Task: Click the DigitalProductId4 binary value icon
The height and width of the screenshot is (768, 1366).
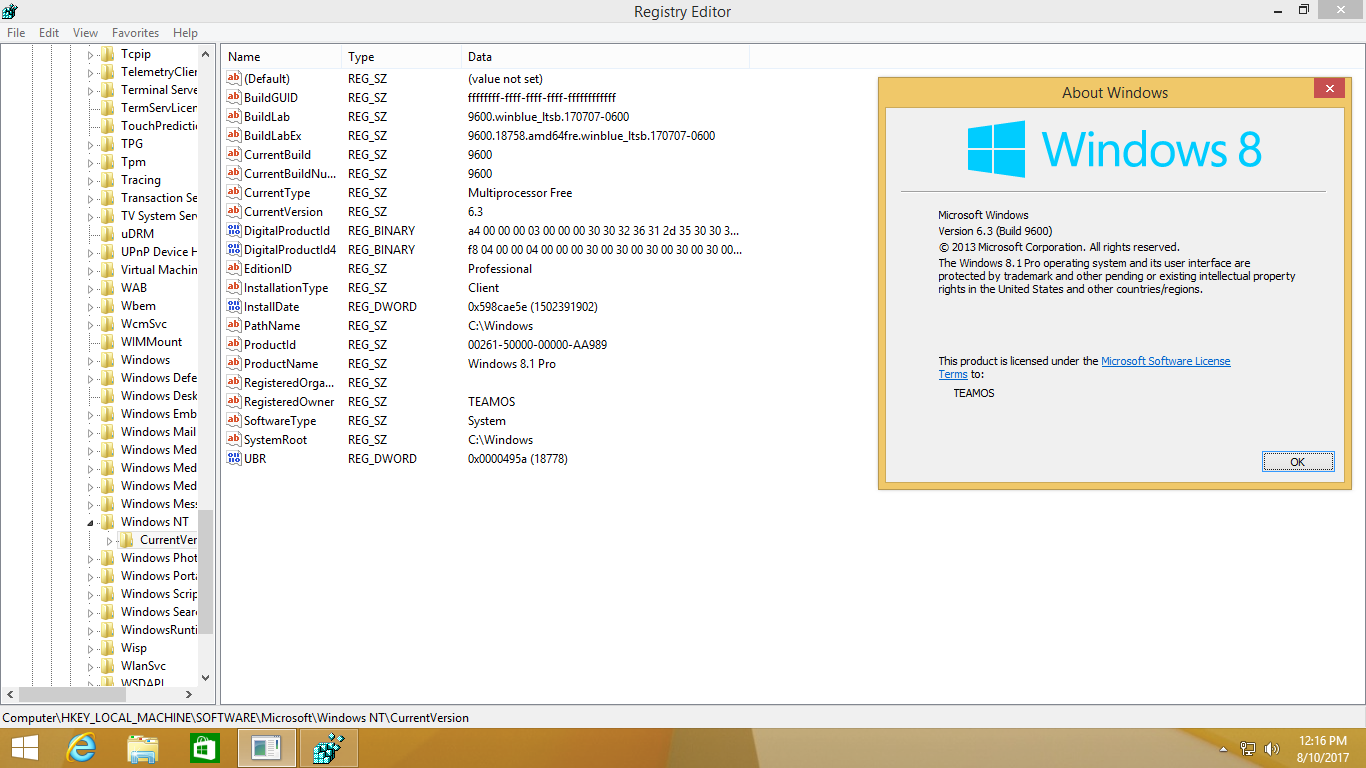Action: (235, 250)
